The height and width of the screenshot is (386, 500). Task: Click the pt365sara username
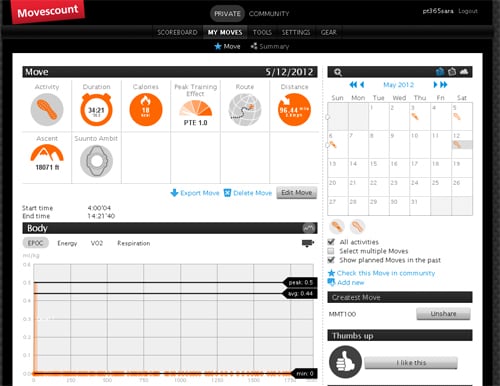click(x=438, y=11)
